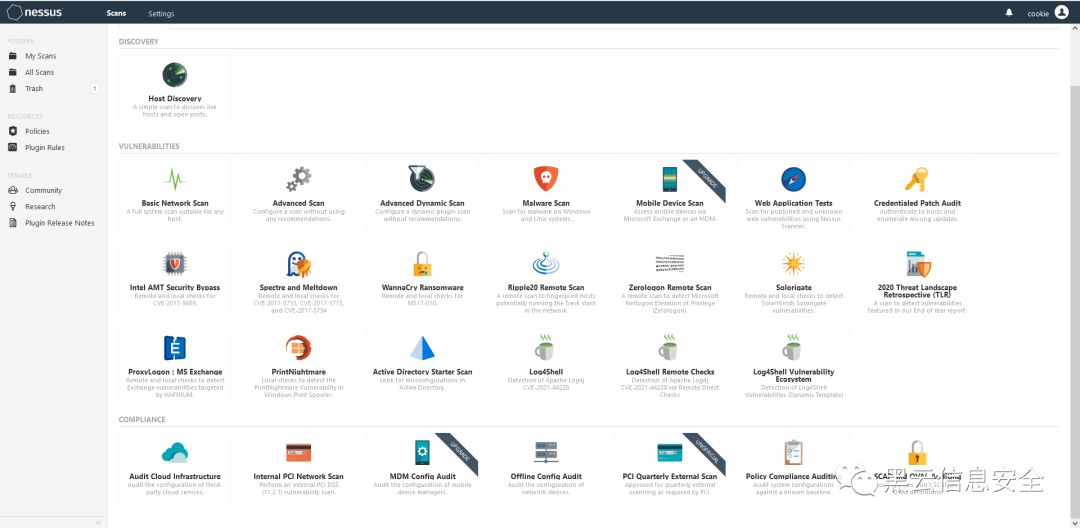Screen dimensions: 1080x528
Task: Choose the WannaCry Ransomware padlock icon
Action: click(x=422, y=264)
